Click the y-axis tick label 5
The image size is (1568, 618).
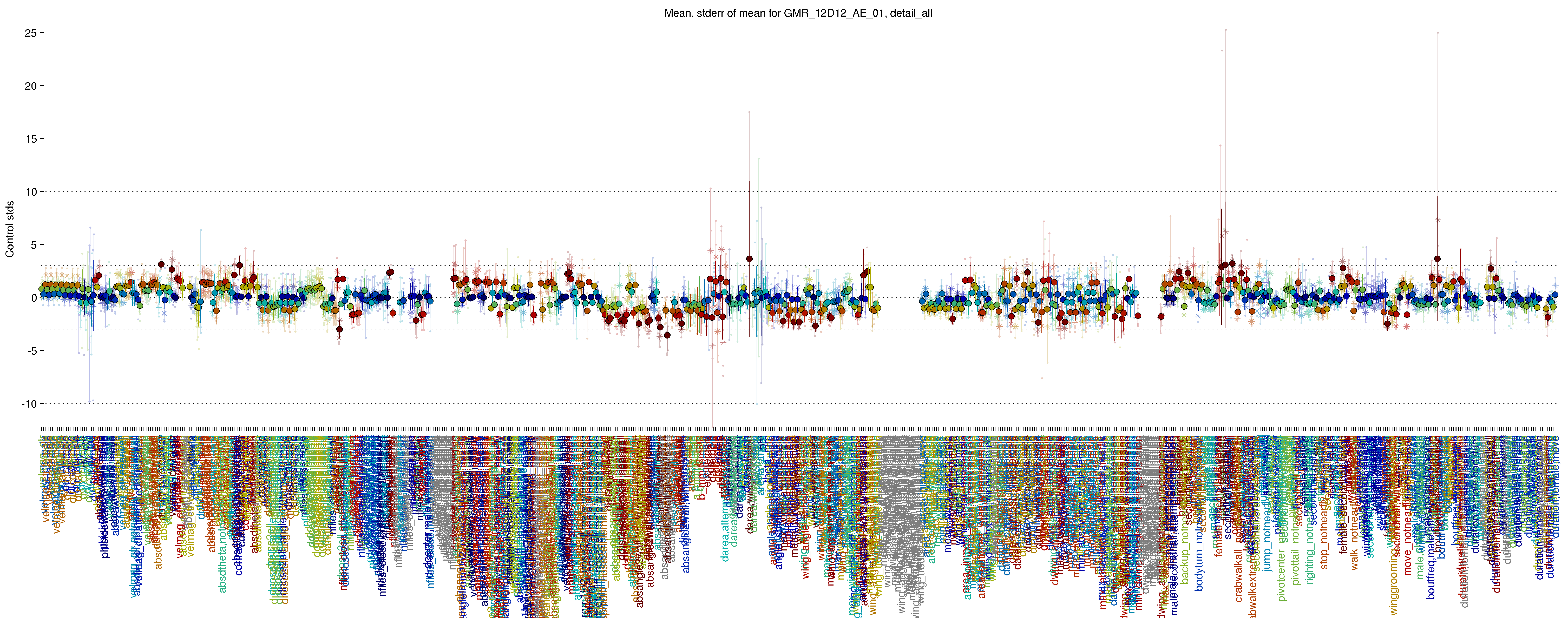click(x=34, y=244)
